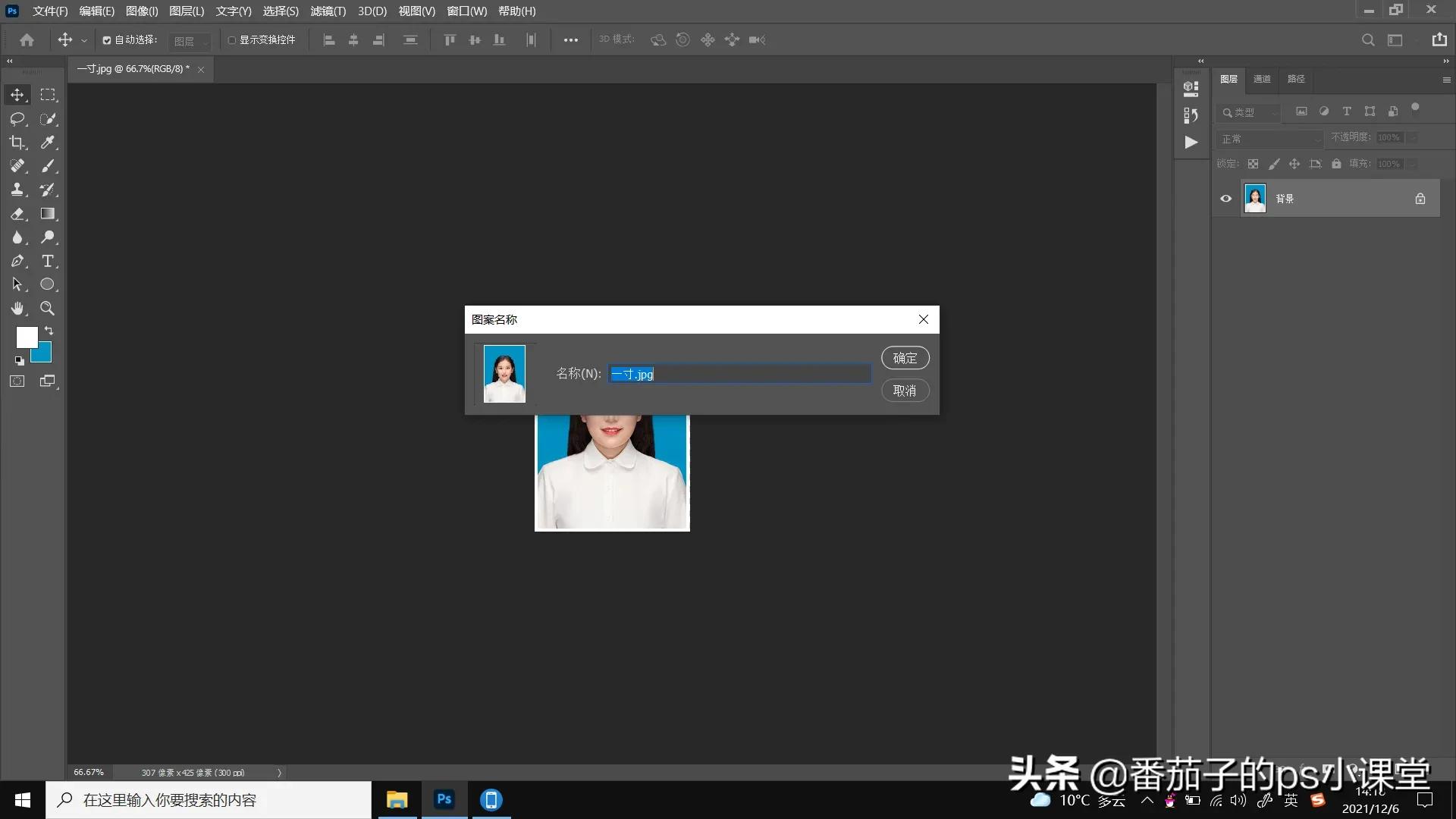
Task: Click the 取消 button in the dialog
Action: 905,391
